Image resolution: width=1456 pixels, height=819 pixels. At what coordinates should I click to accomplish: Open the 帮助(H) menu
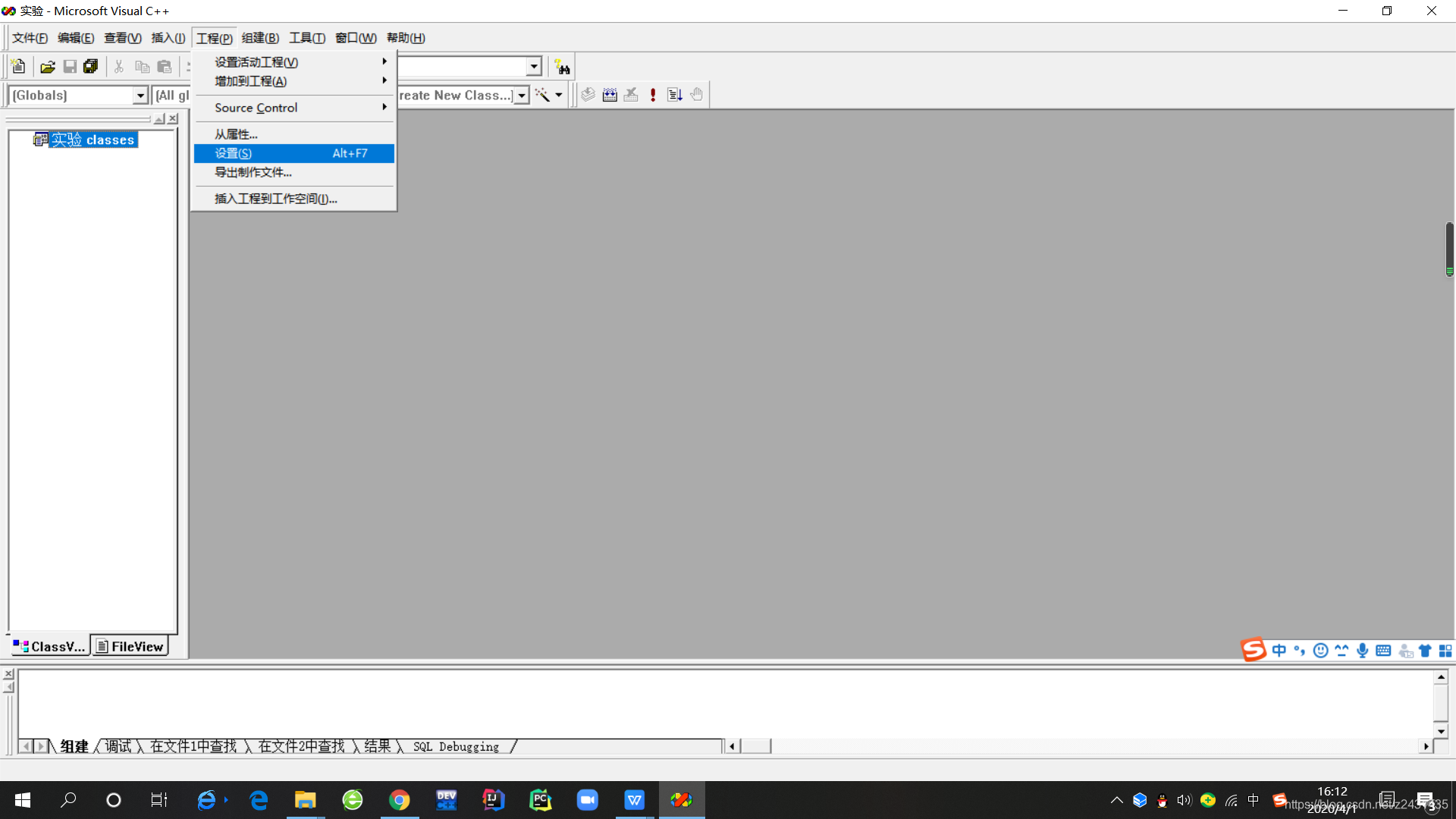(x=406, y=38)
